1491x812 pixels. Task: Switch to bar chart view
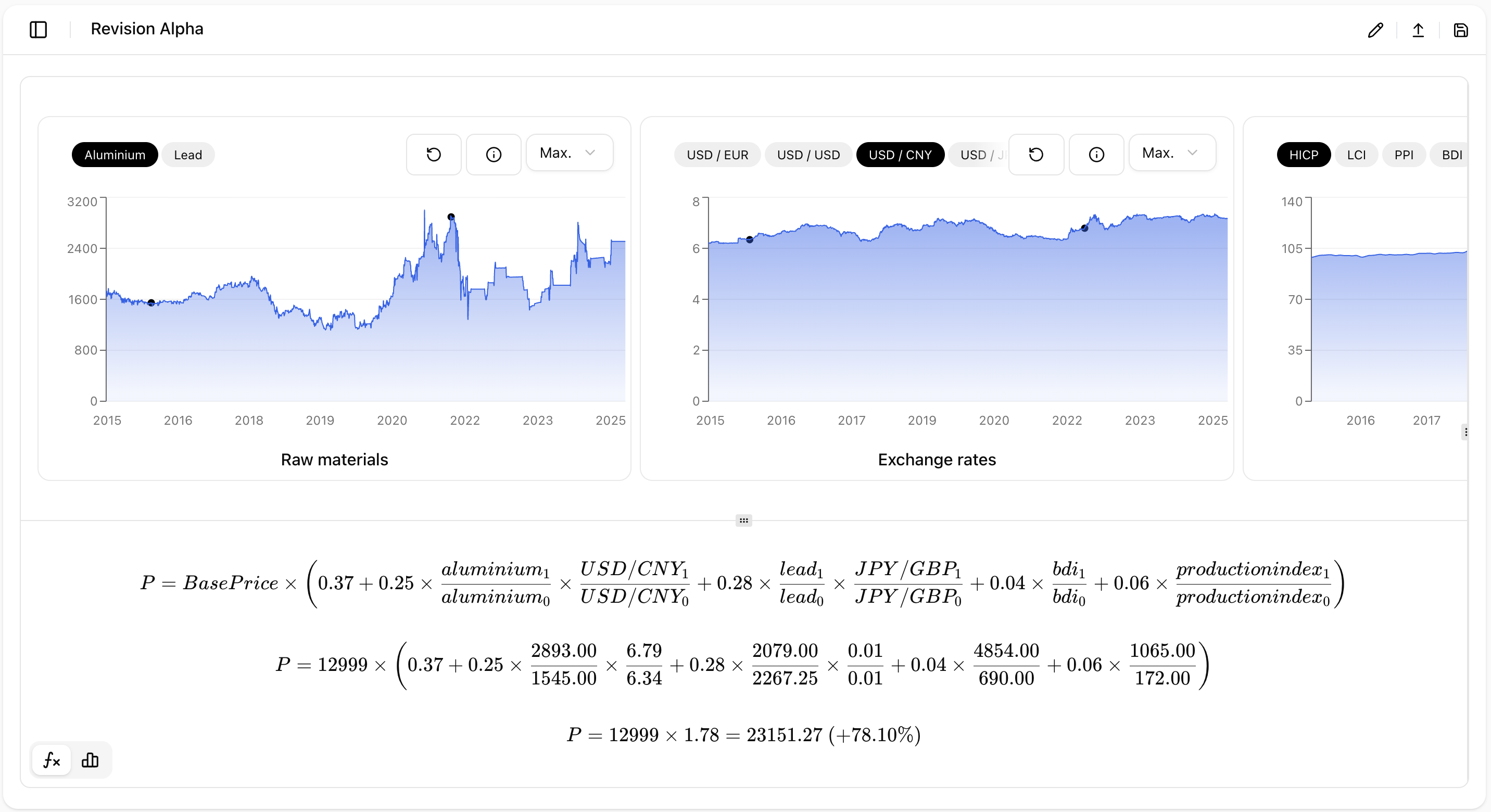point(90,760)
